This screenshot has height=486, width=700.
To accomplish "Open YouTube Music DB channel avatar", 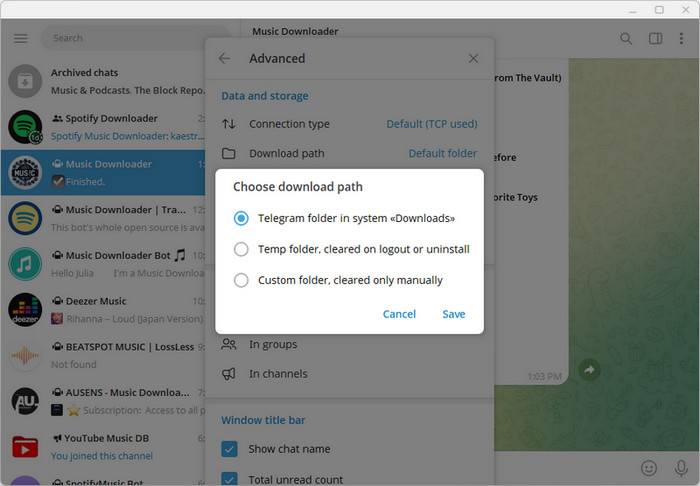I will 25,447.
